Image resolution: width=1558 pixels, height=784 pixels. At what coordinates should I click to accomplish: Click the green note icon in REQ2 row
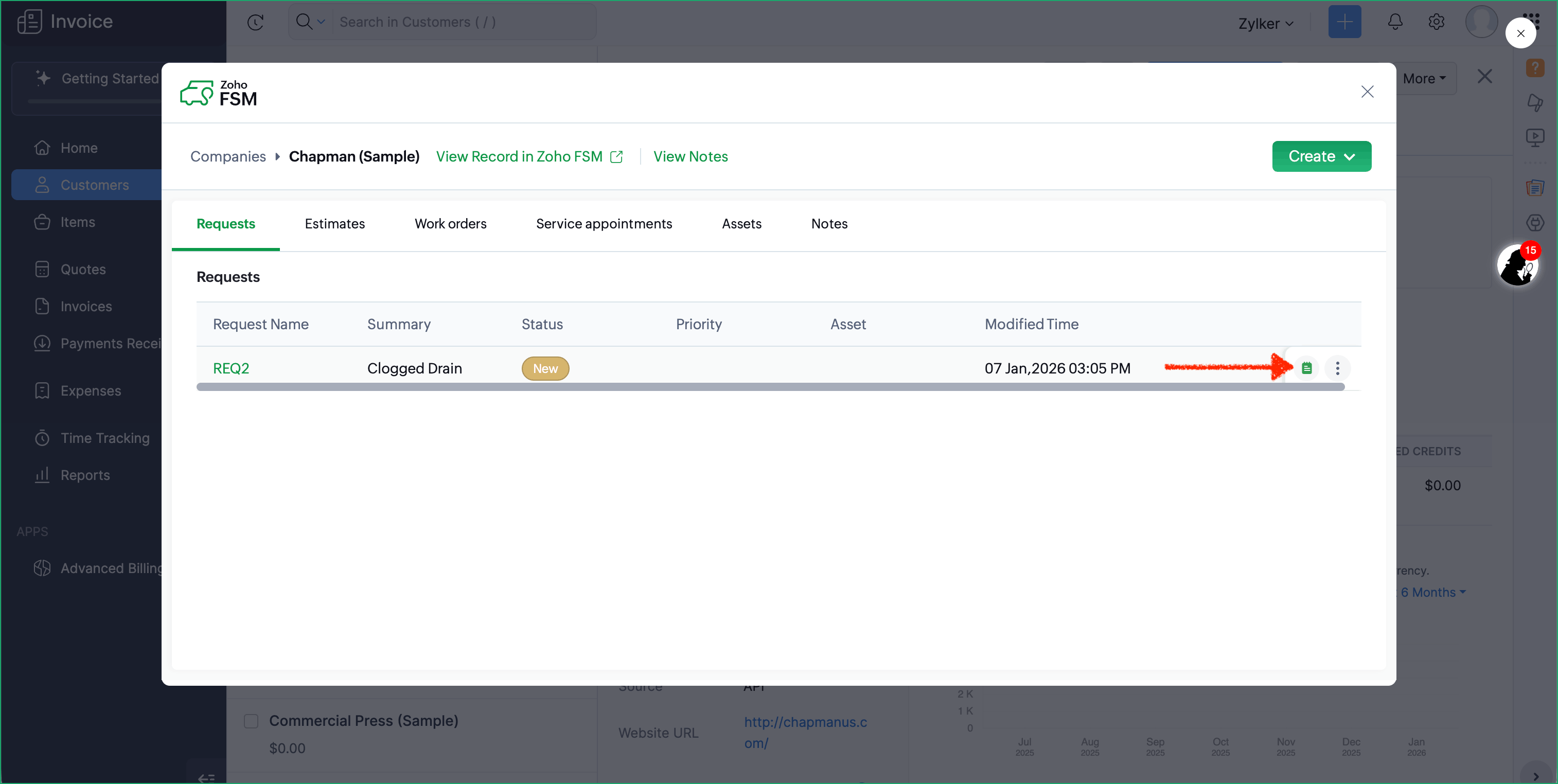(x=1306, y=368)
